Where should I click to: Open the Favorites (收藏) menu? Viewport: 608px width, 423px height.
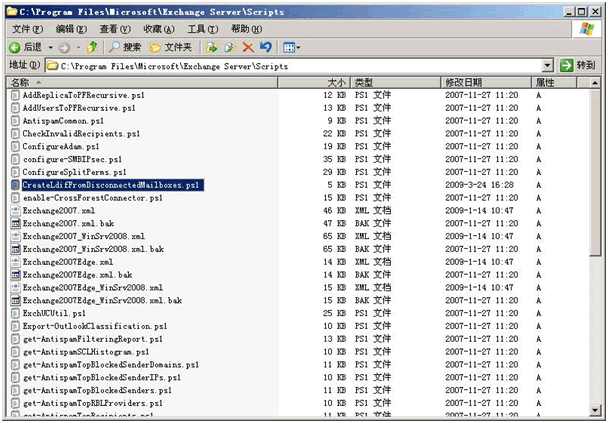[x=159, y=29]
